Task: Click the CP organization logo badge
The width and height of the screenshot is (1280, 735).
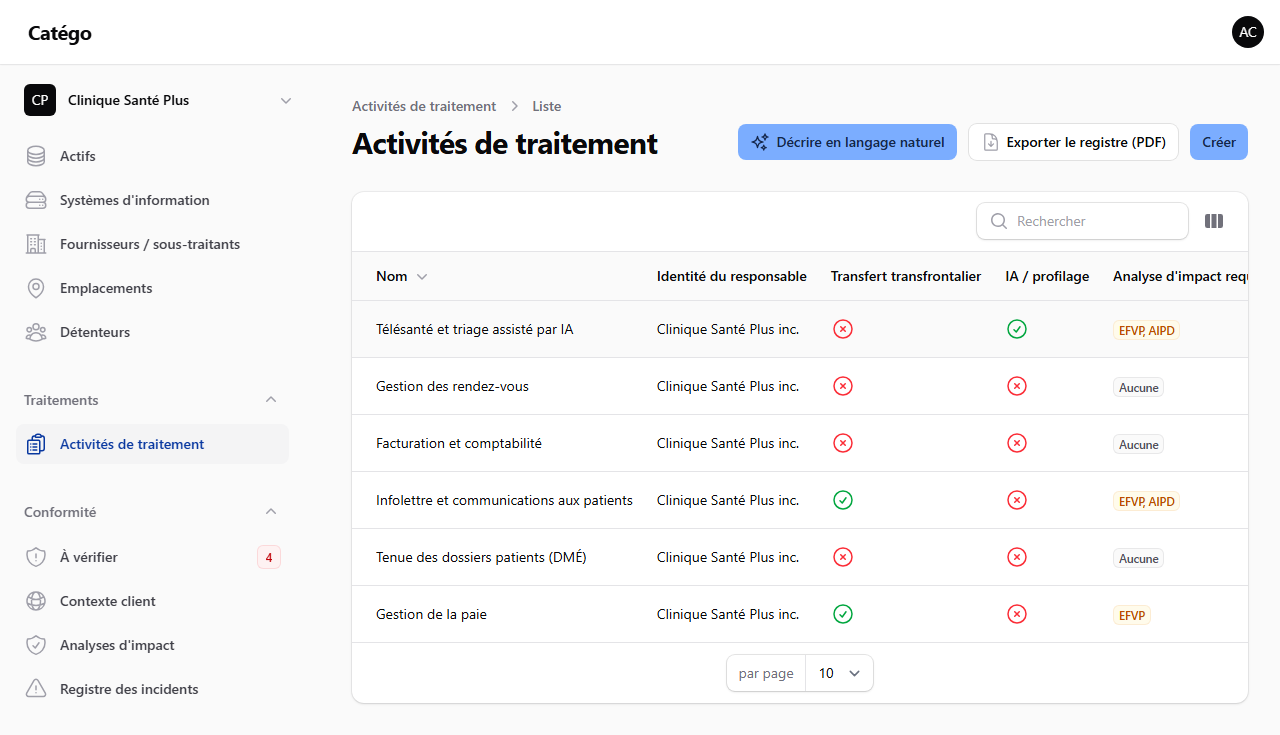Action: (x=40, y=100)
